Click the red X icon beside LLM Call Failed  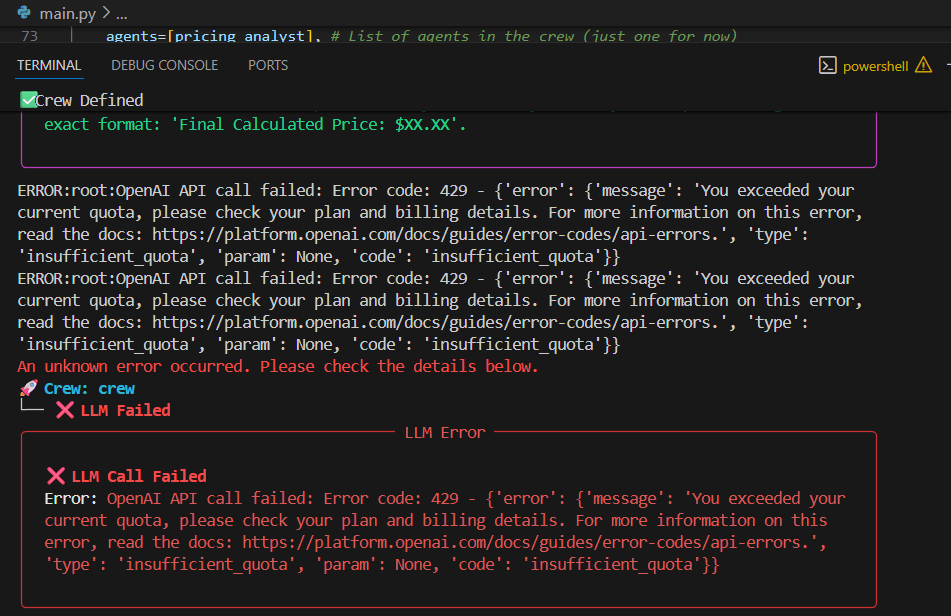[x=56, y=476]
